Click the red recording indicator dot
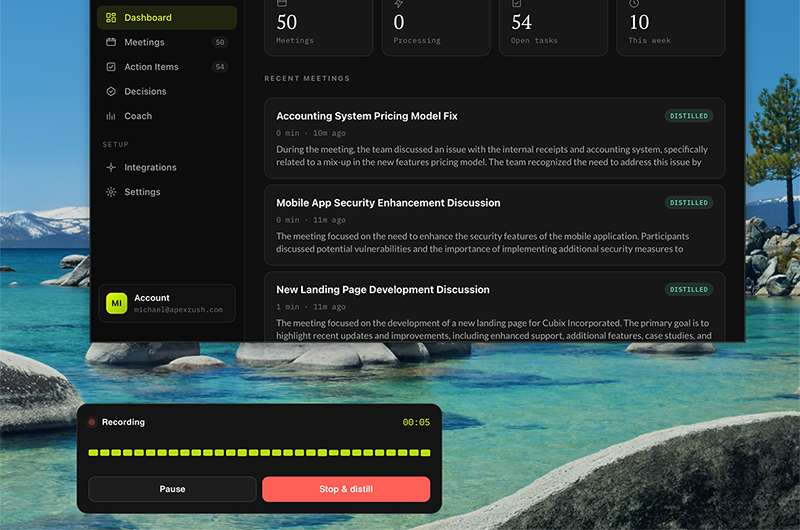800x530 pixels. (x=92, y=422)
